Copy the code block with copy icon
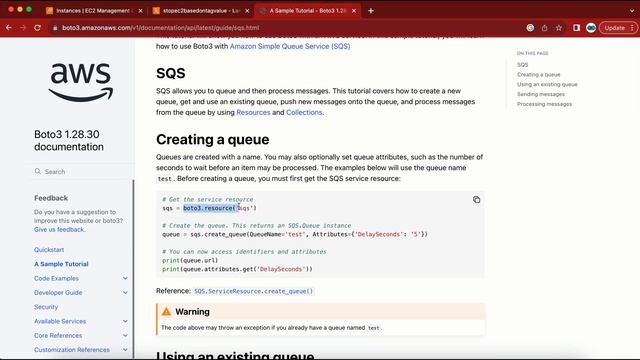The image size is (640, 360). coord(476,200)
